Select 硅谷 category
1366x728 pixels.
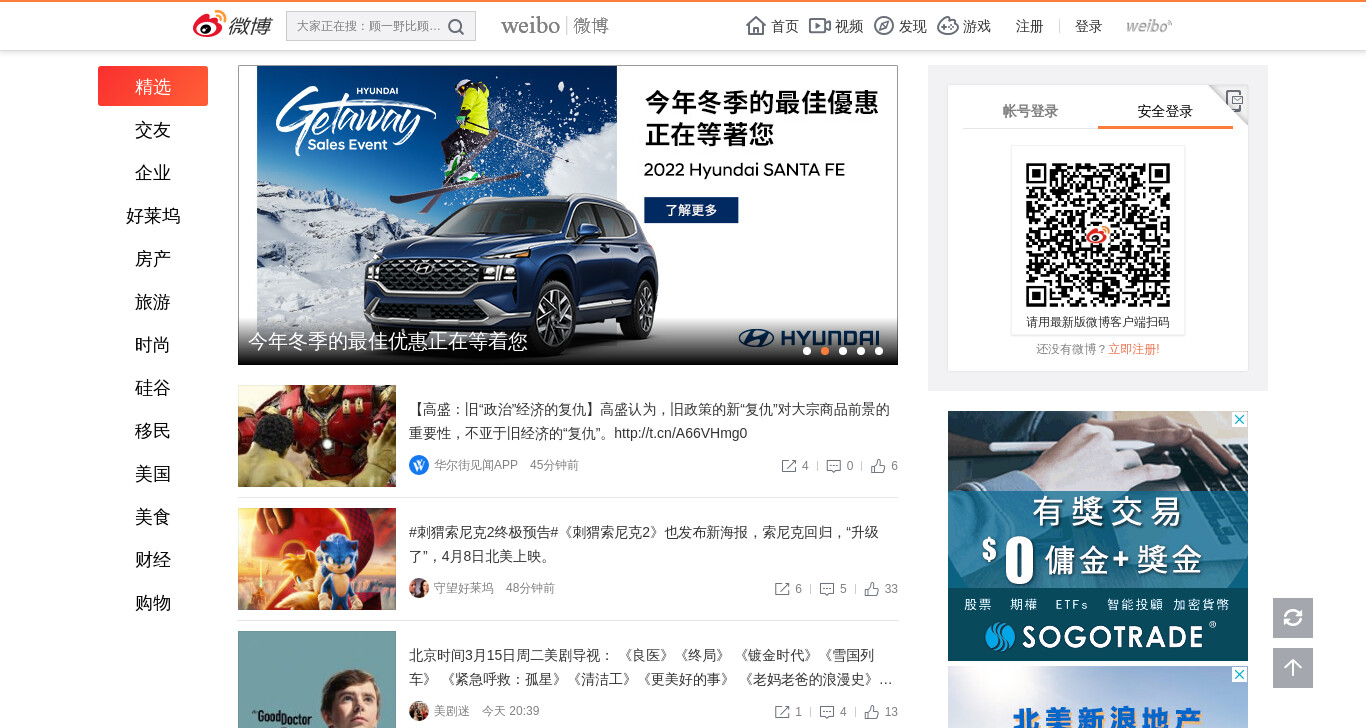[153, 388]
